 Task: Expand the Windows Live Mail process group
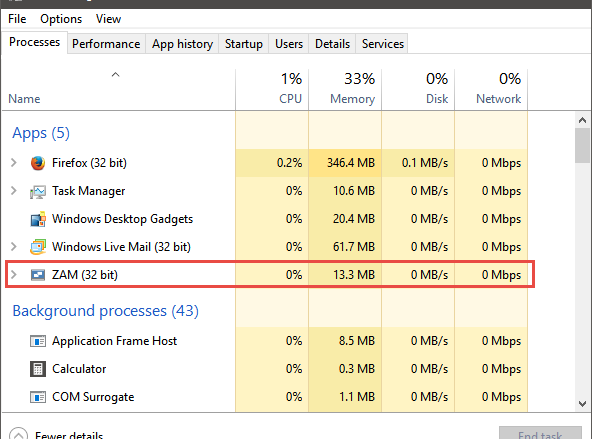coord(14,246)
